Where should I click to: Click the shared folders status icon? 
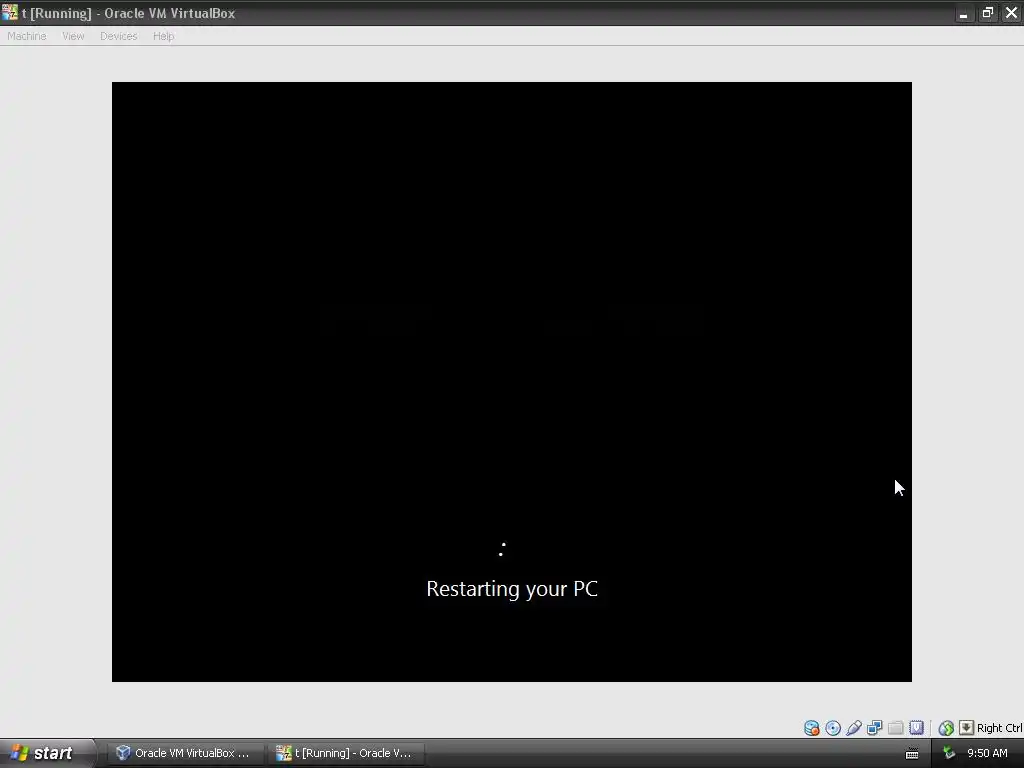(x=895, y=728)
